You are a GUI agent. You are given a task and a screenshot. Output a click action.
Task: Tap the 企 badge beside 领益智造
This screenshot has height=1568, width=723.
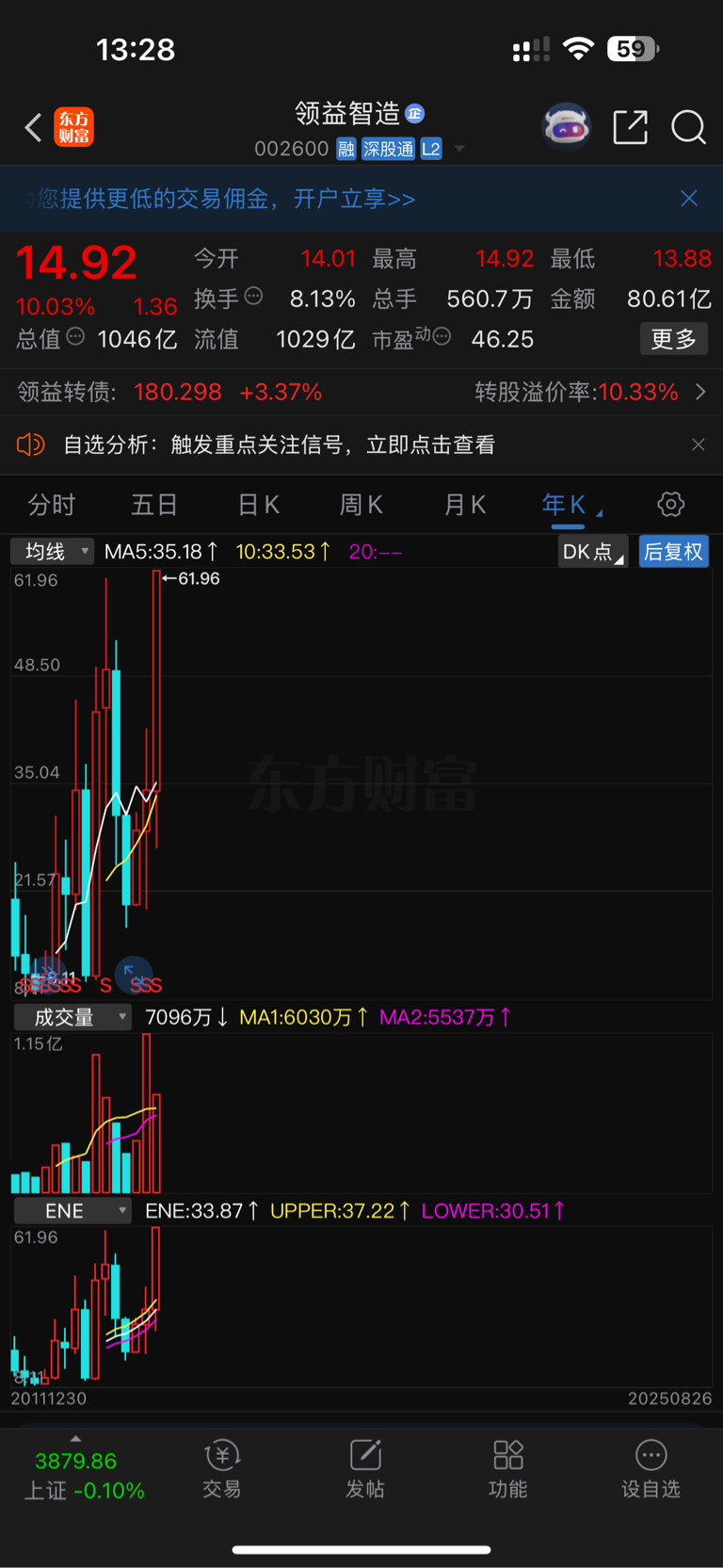[414, 114]
